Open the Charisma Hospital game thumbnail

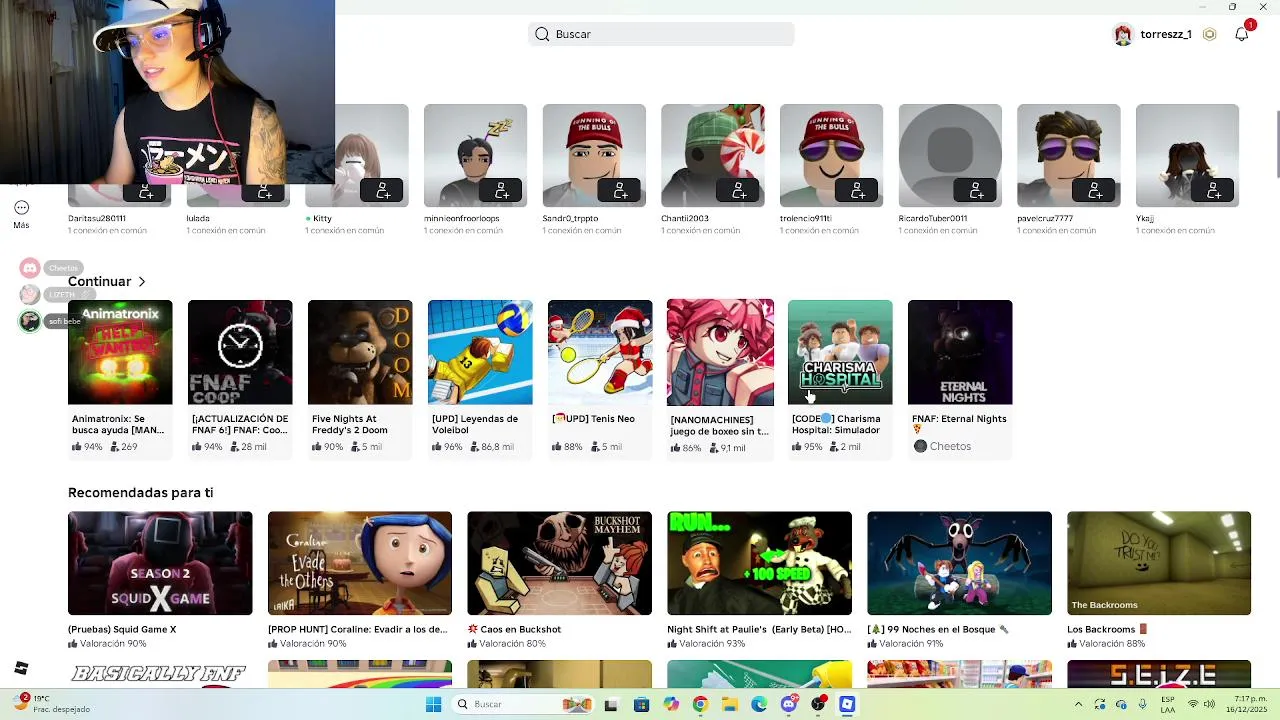tap(840, 352)
